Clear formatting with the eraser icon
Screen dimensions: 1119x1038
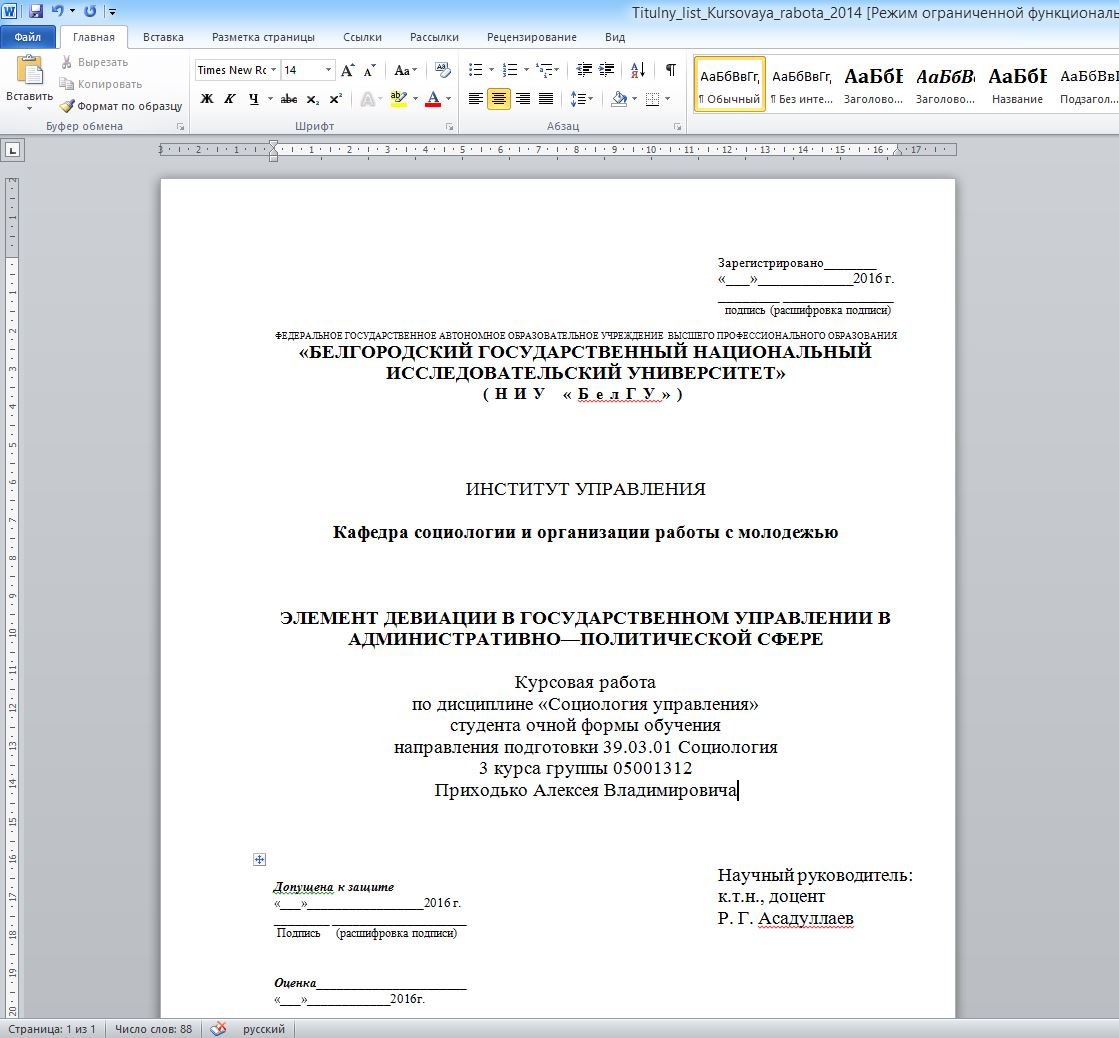tap(442, 70)
